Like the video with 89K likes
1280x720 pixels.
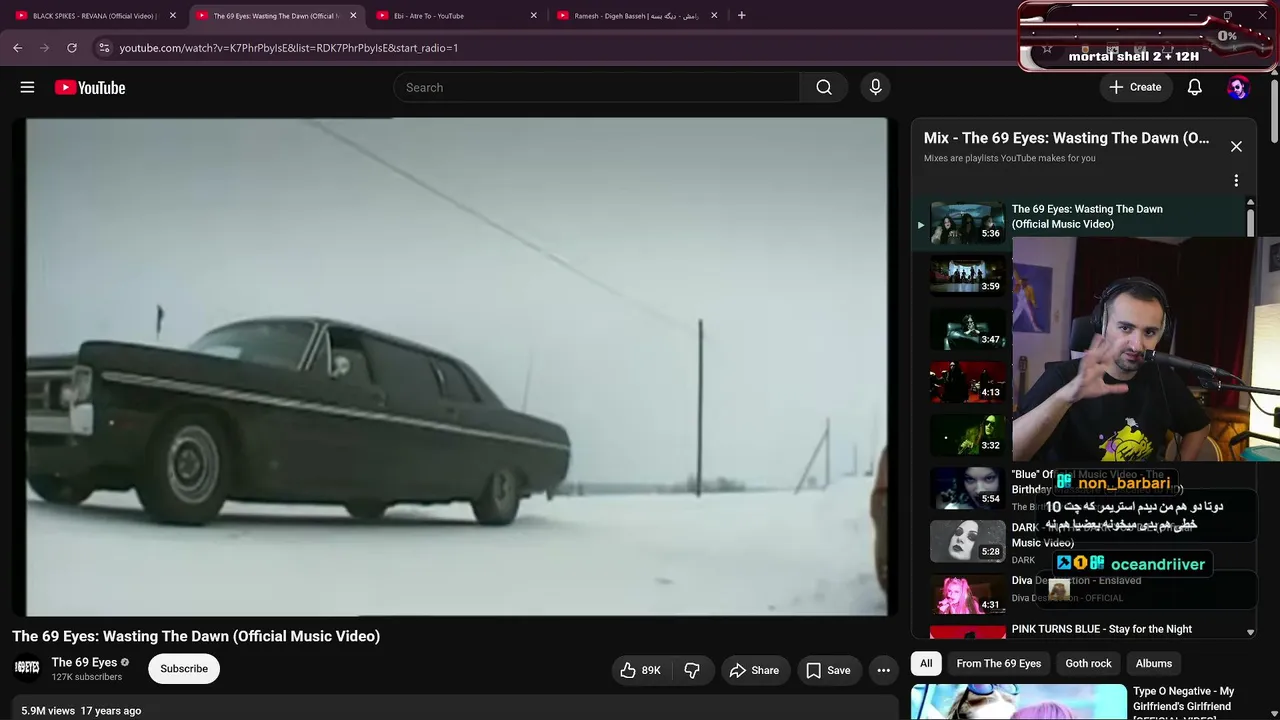click(640, 670)
